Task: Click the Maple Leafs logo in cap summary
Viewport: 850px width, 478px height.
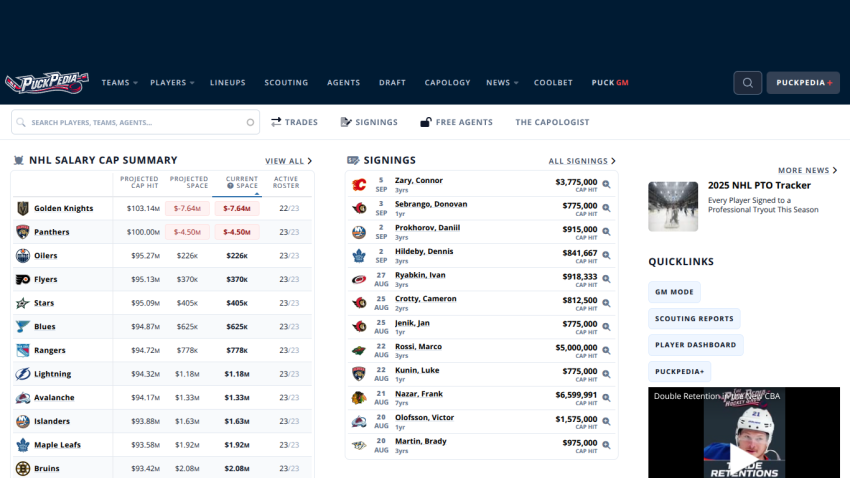Action: pyautogui.click(x=22, y=445)
